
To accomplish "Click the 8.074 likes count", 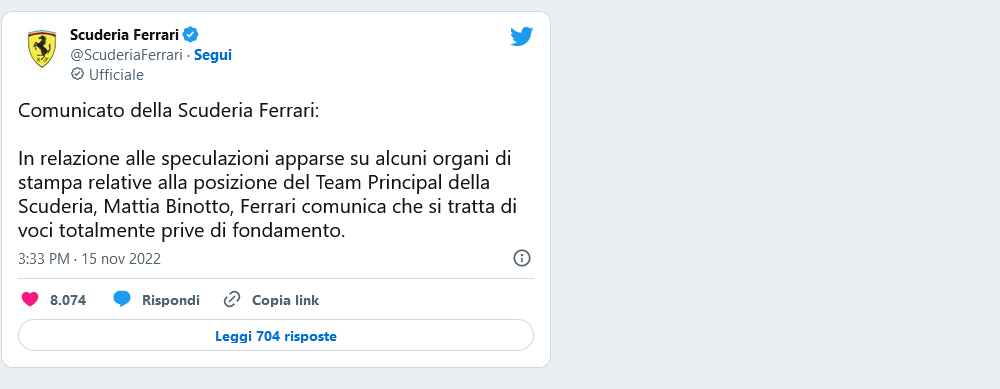I will point(68,300).
